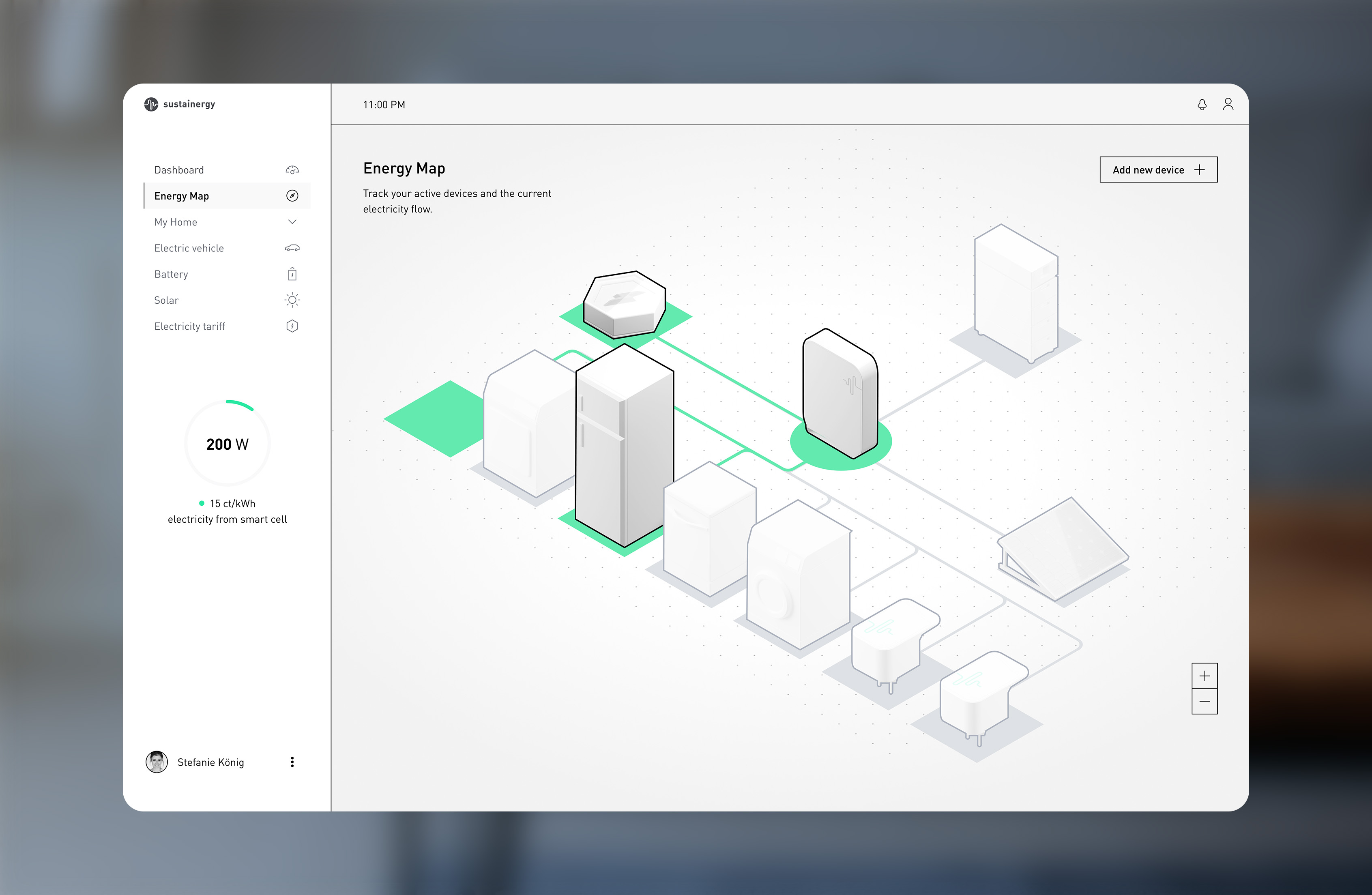Open options menu beside Stefanie König
This screenshot has width=1372, height=895.
coord(292,762)
